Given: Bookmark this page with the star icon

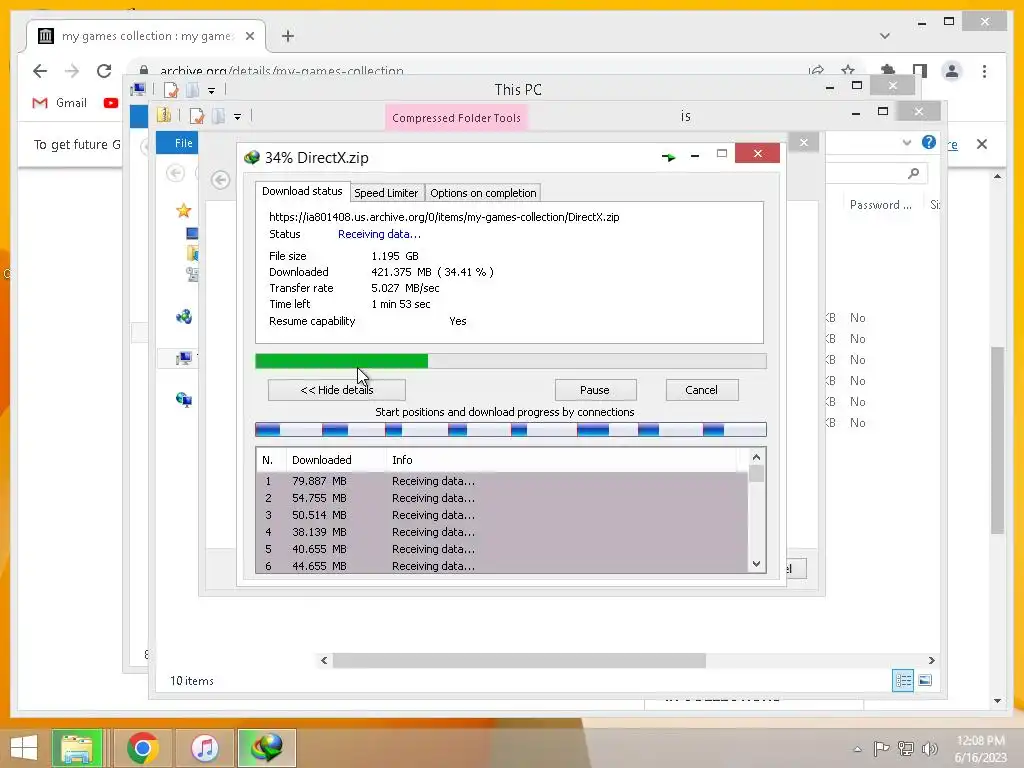Looking at the screenshot, I should (x=848, y=70).
